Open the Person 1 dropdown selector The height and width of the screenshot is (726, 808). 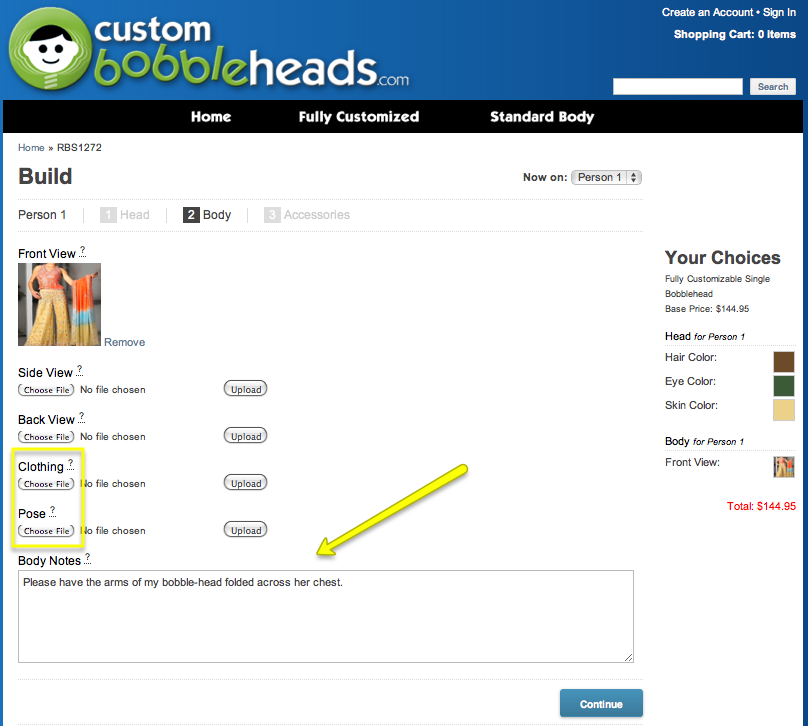coord(606,177)
